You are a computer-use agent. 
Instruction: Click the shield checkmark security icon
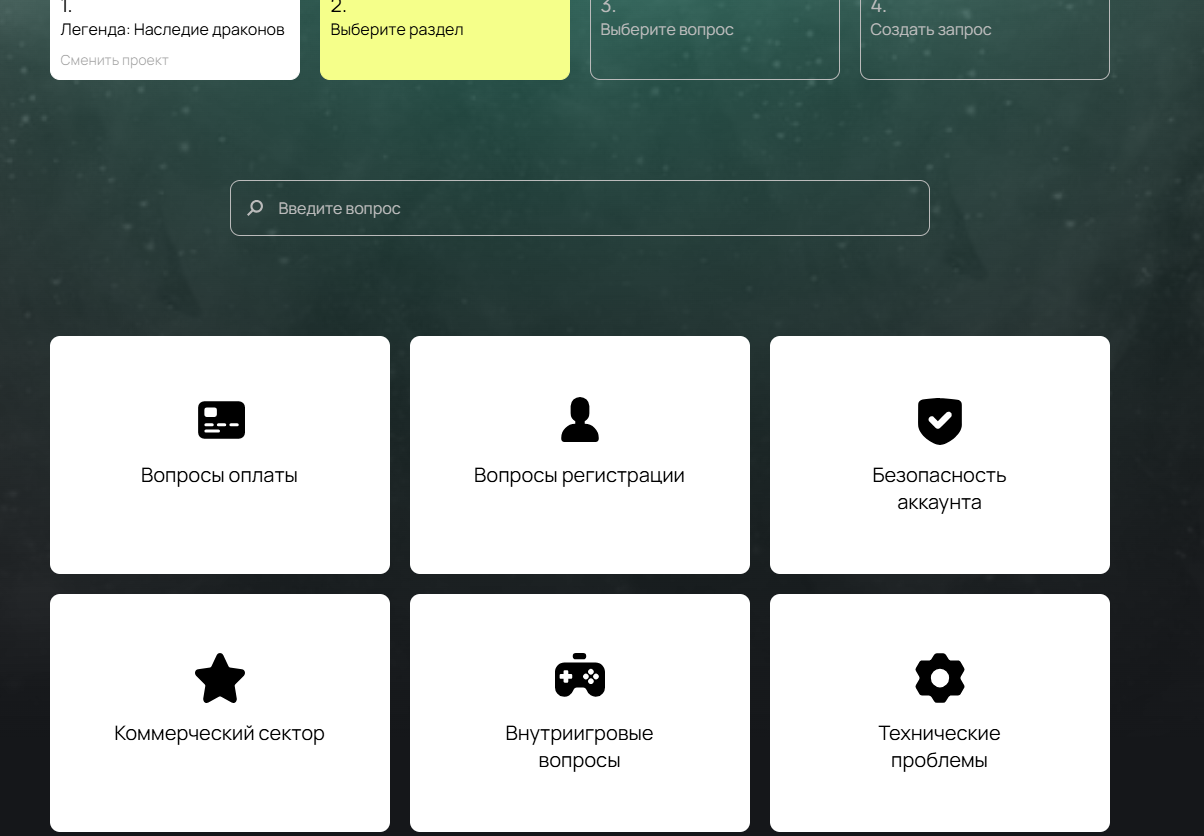pyautogui.click(x=939, y=420)
